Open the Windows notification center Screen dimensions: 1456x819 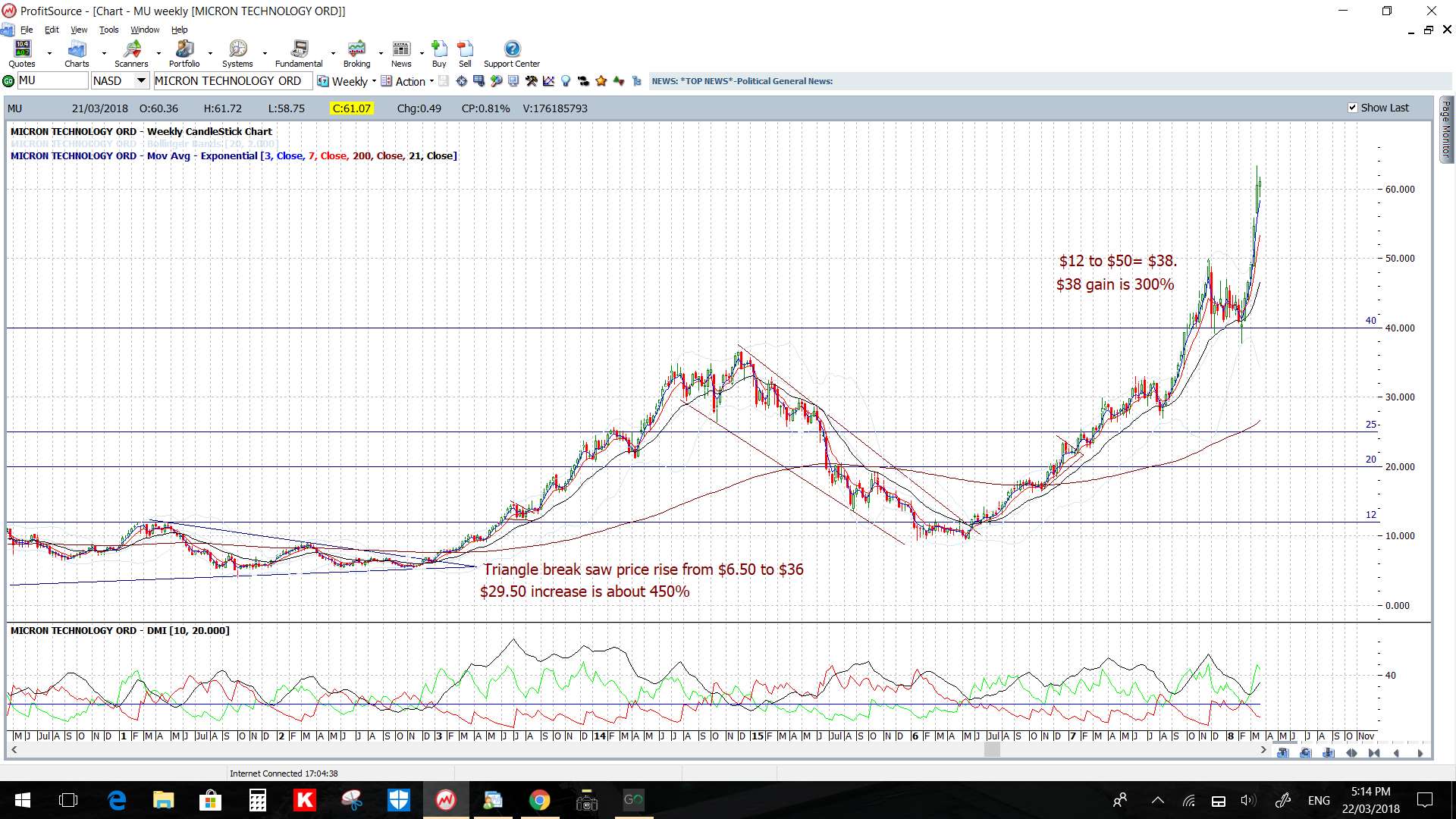click(x=1425, y=800)
